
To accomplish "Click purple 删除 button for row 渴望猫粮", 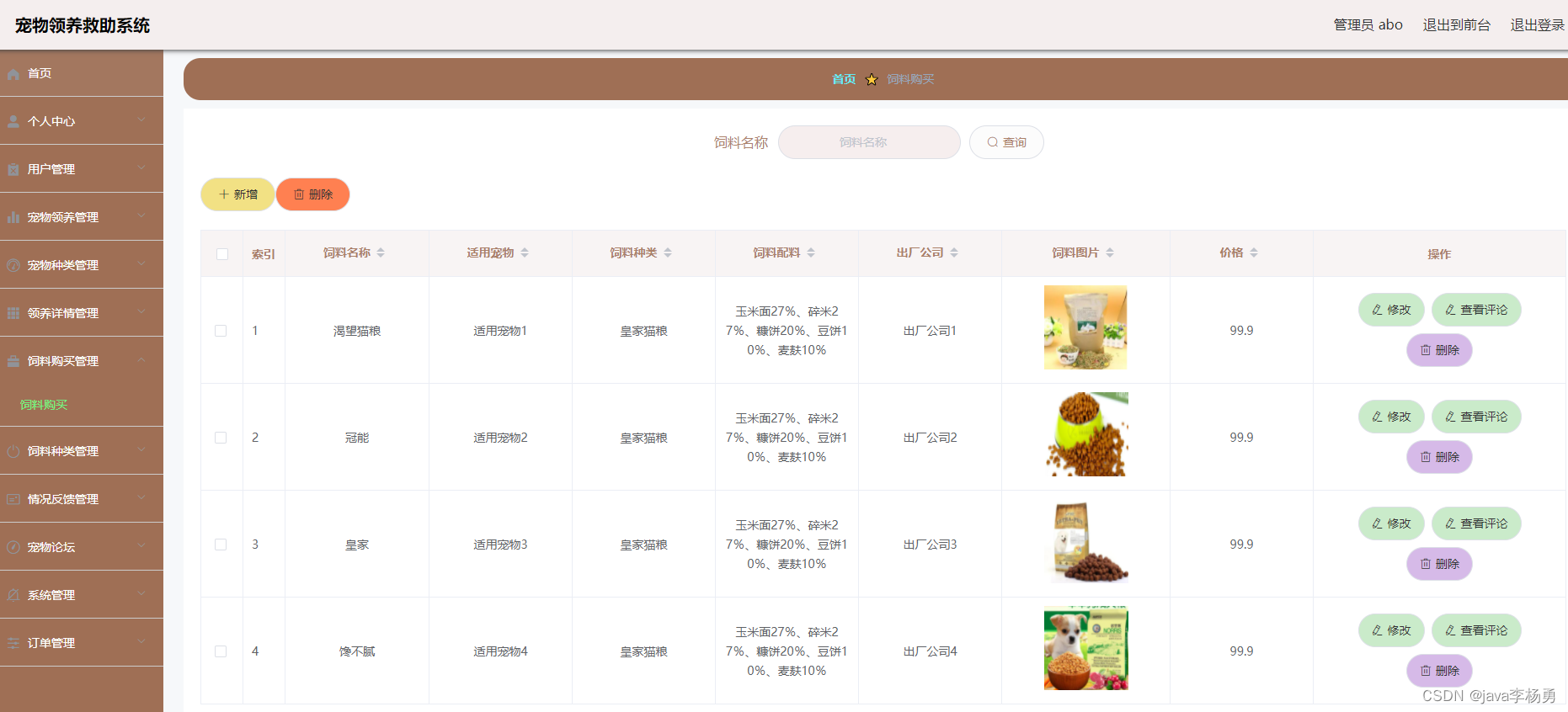I will point(1439,350).
